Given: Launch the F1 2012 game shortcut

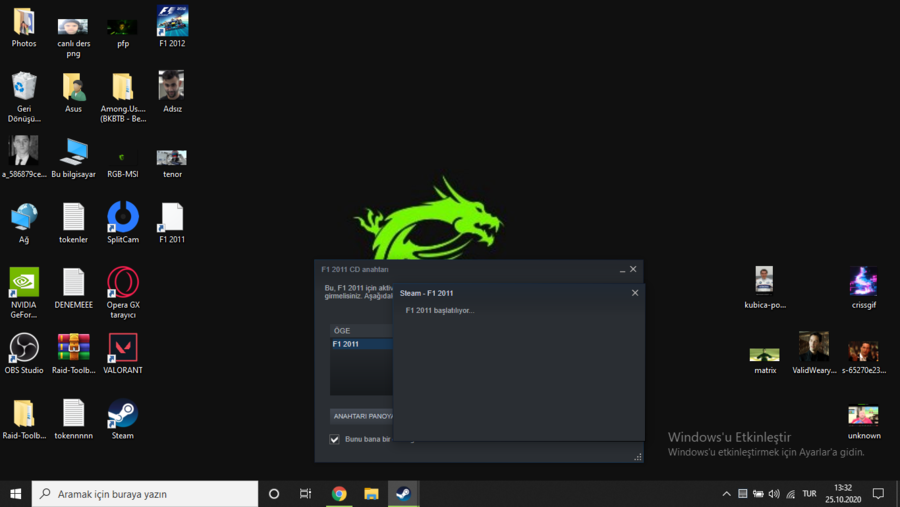Looking at the screenshot, I should [172, 27].
